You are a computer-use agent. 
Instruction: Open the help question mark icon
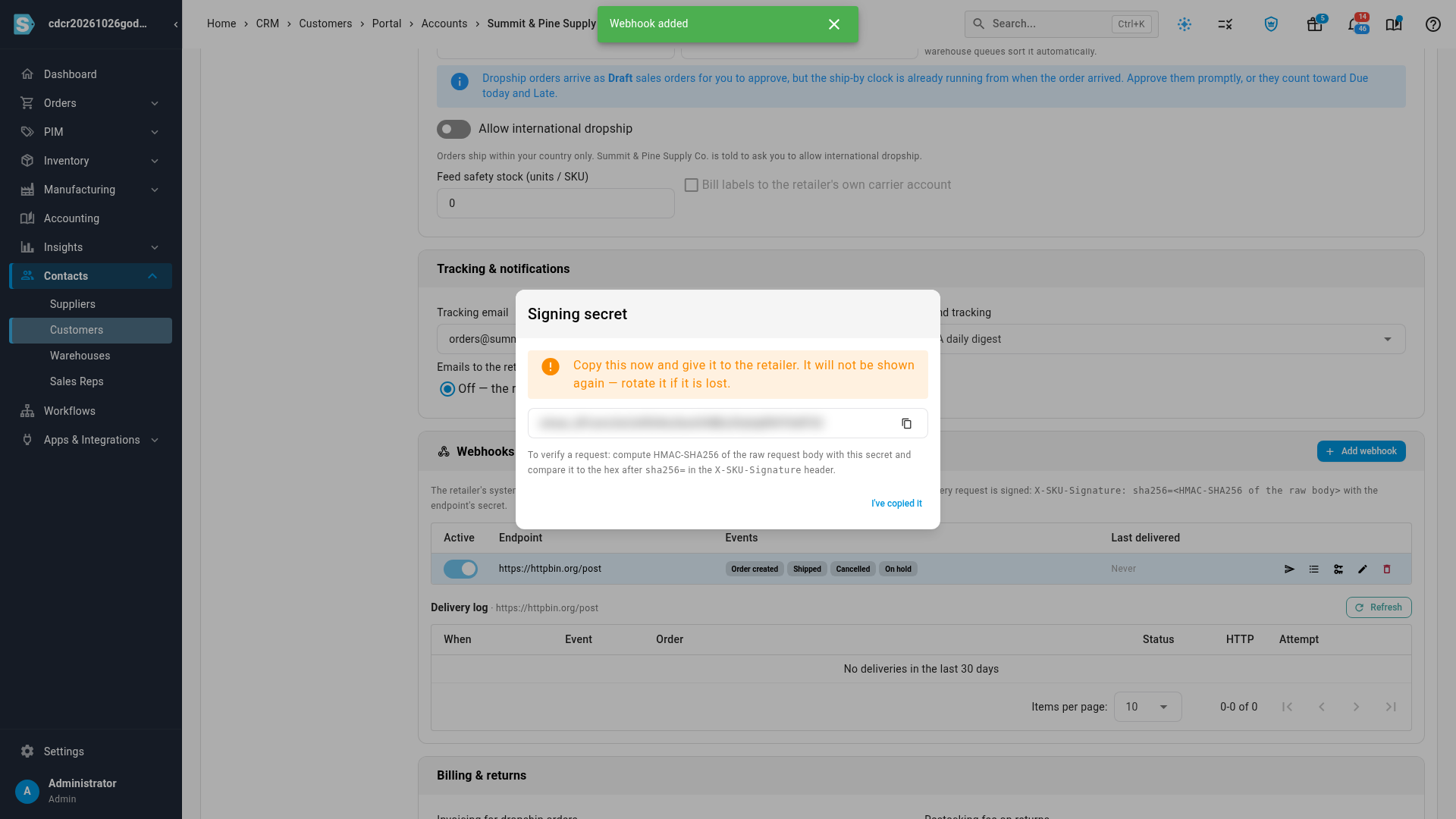click(x=1432, y=24)
